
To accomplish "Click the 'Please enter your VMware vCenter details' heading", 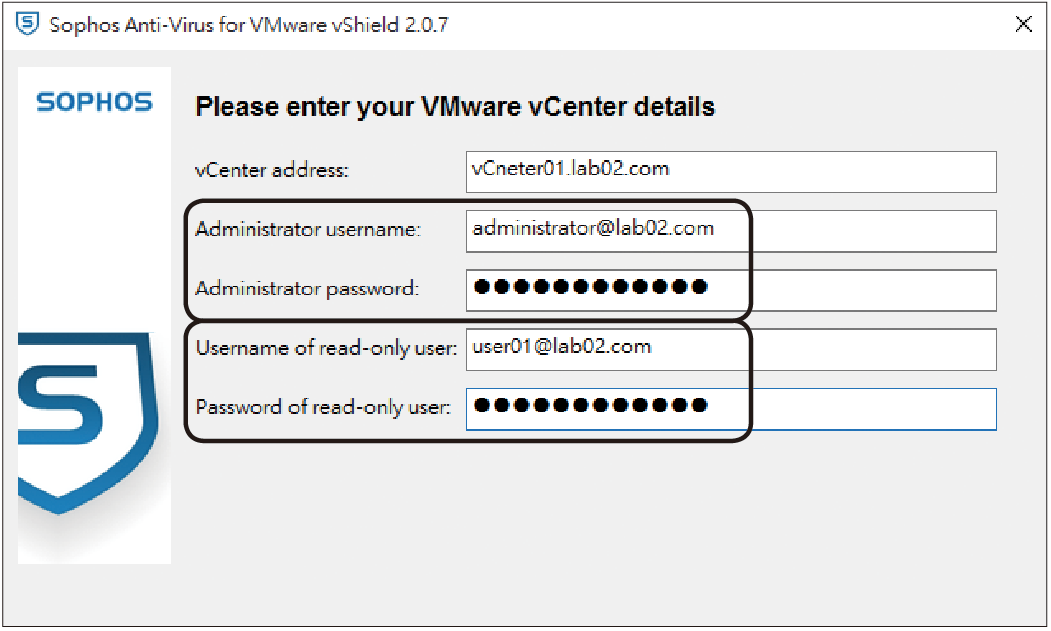I will point(455,107).
